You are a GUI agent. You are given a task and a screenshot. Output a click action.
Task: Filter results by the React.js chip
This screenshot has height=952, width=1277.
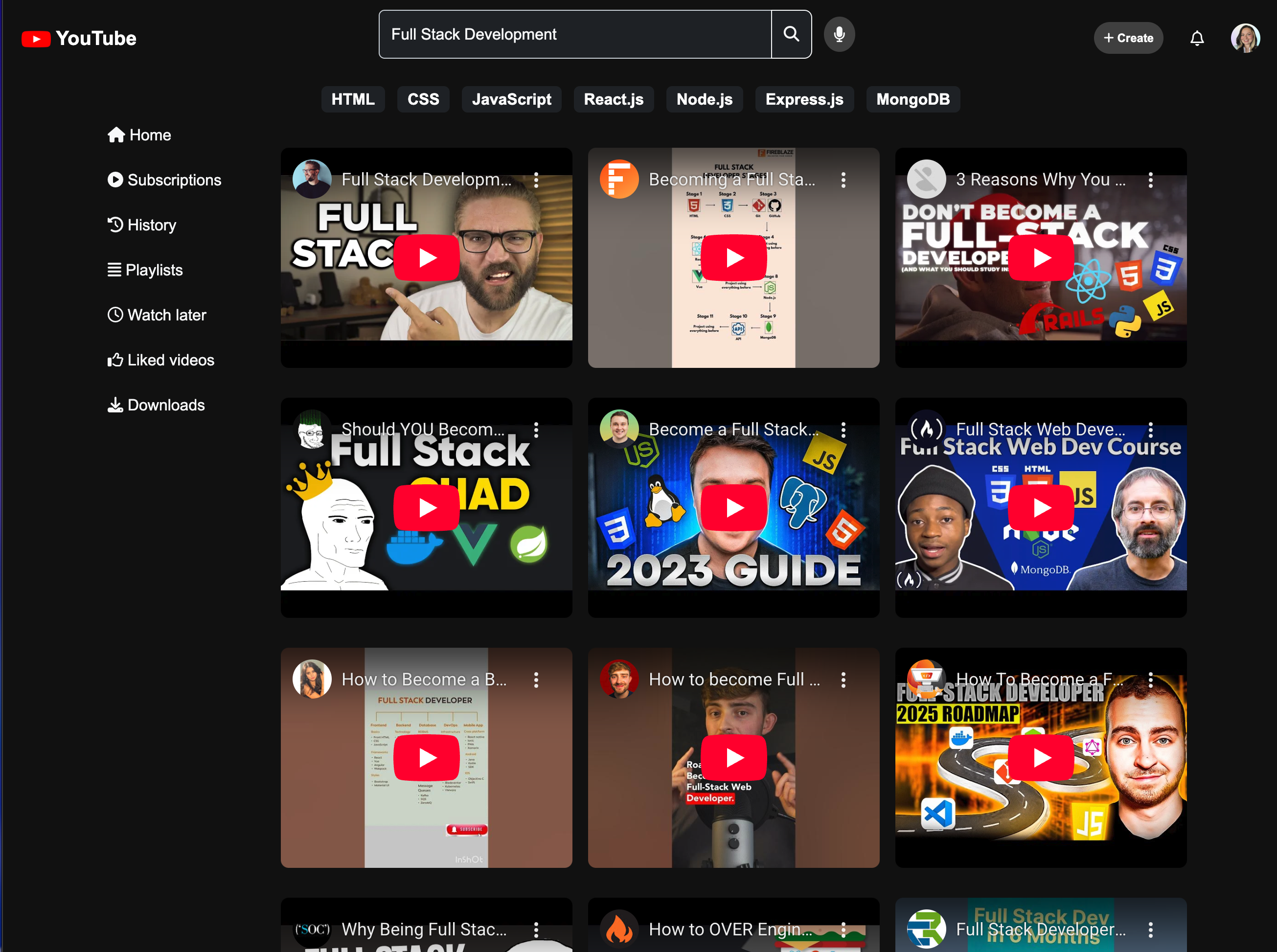click(613, 99)
